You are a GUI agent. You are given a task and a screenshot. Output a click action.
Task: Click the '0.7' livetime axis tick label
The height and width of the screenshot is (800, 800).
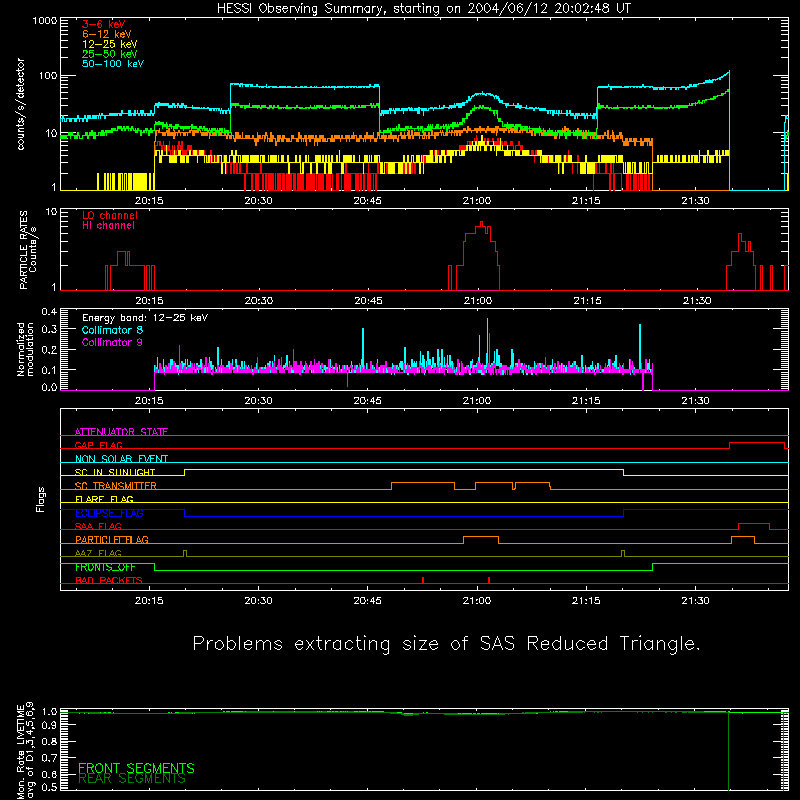click(x=49, y=758)
